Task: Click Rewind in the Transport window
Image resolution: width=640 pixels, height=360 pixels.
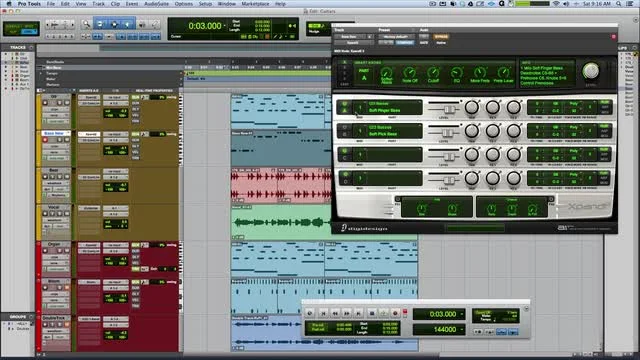Action: pyautogui.click(x=335, y=313)
